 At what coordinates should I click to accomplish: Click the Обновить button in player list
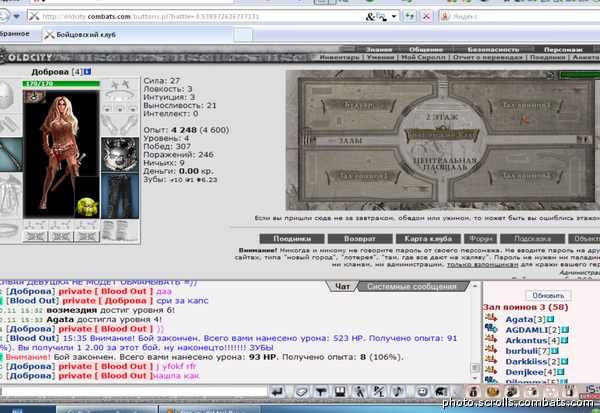[x=548, y=295]
